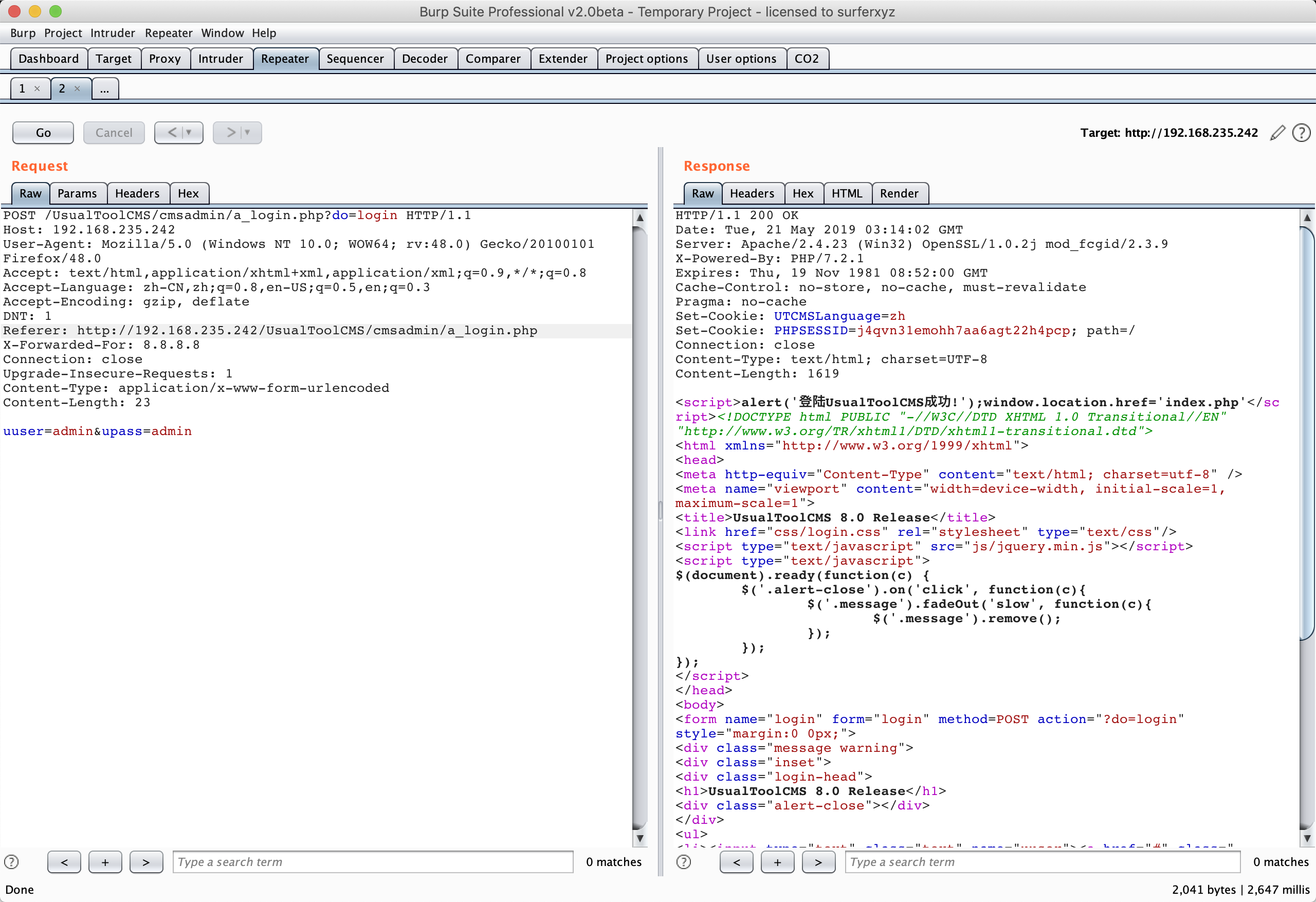Focus the response search term field

(1042, 862)
